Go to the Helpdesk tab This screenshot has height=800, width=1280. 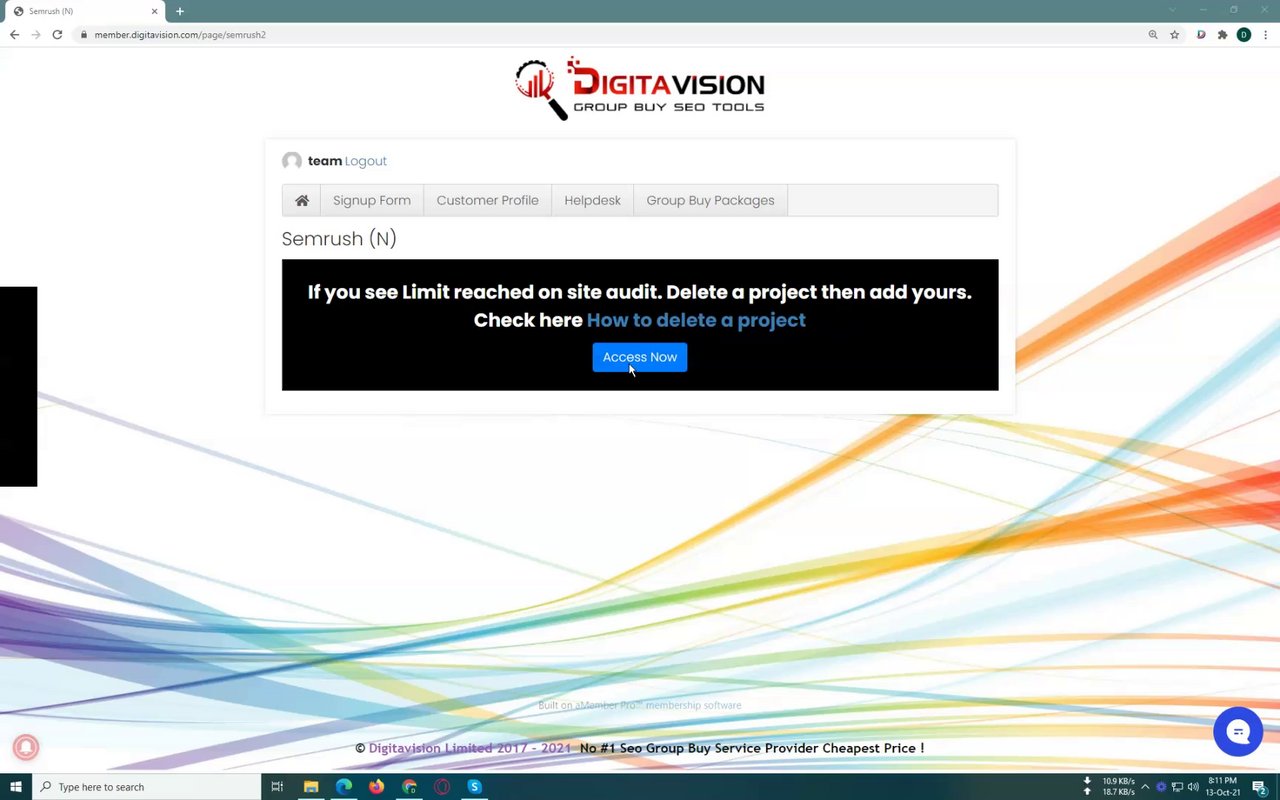tap(593, 200)
